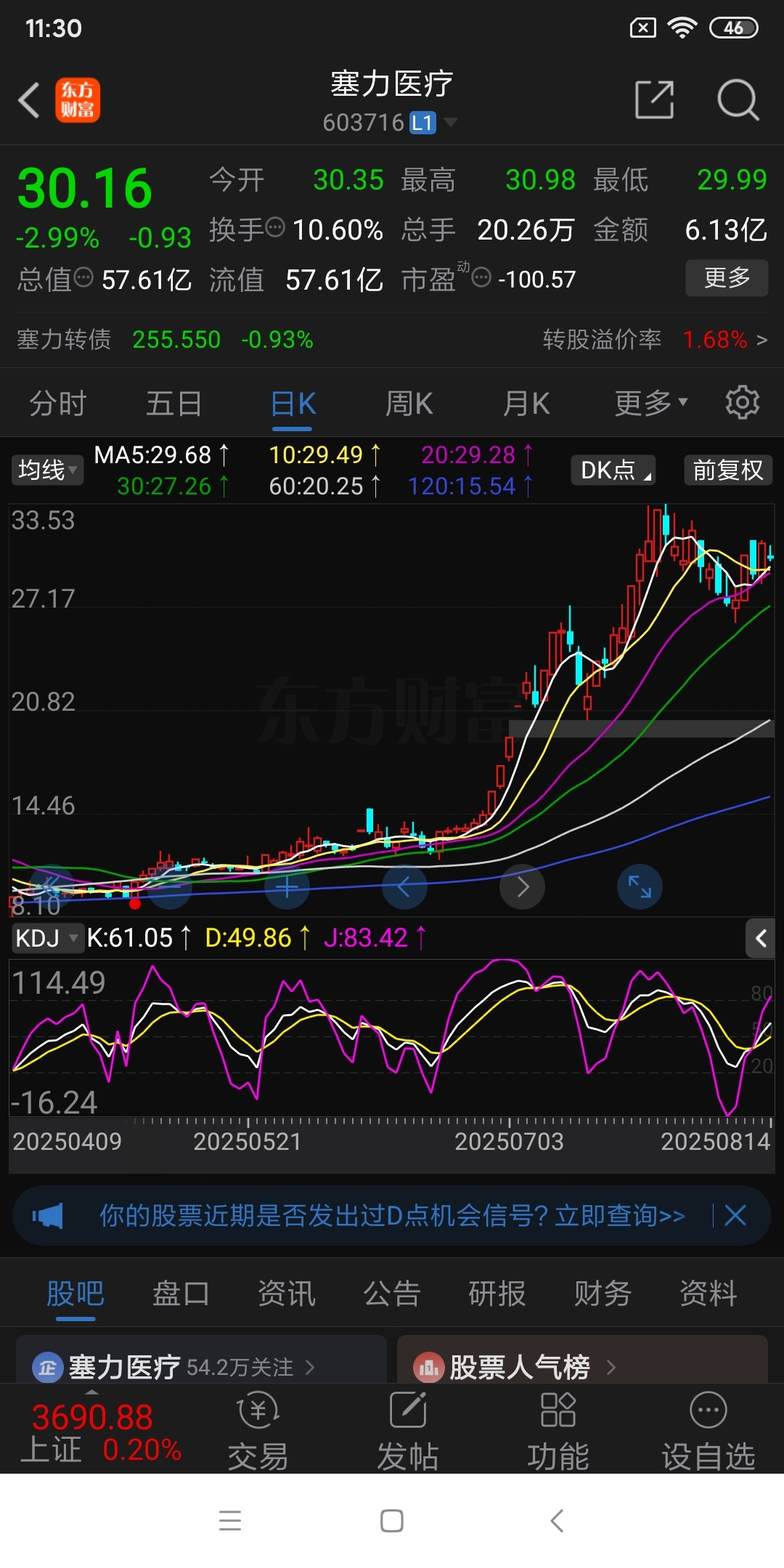Close the D点 banner with X
Screen dimensions: 784x1568
click(735, 1215)
